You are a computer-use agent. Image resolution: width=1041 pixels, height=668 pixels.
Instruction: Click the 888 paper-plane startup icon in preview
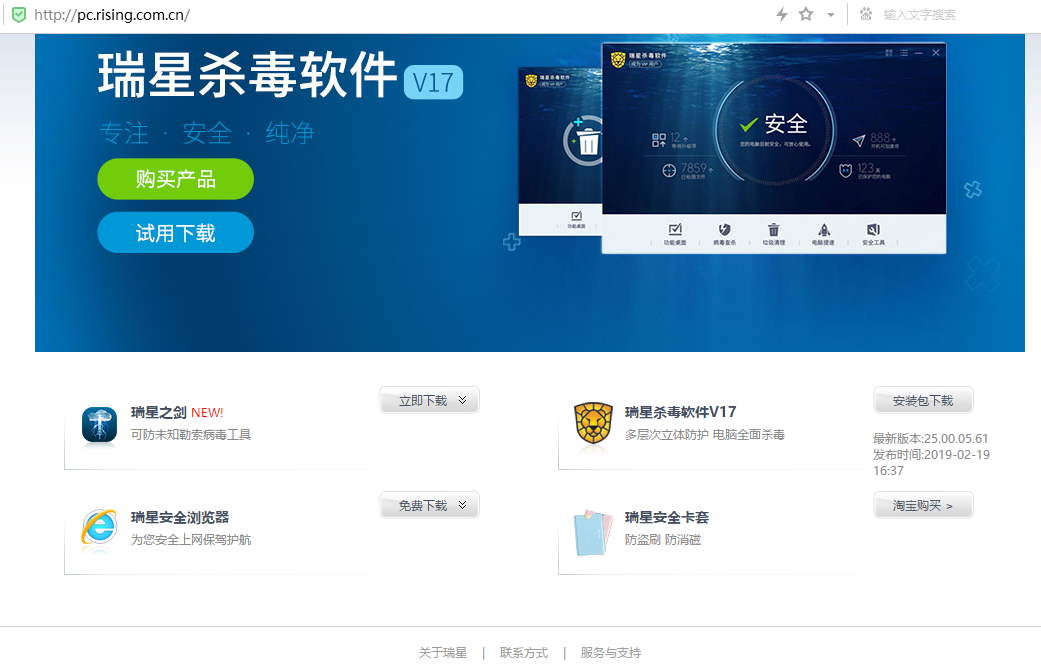coord(859,140)
